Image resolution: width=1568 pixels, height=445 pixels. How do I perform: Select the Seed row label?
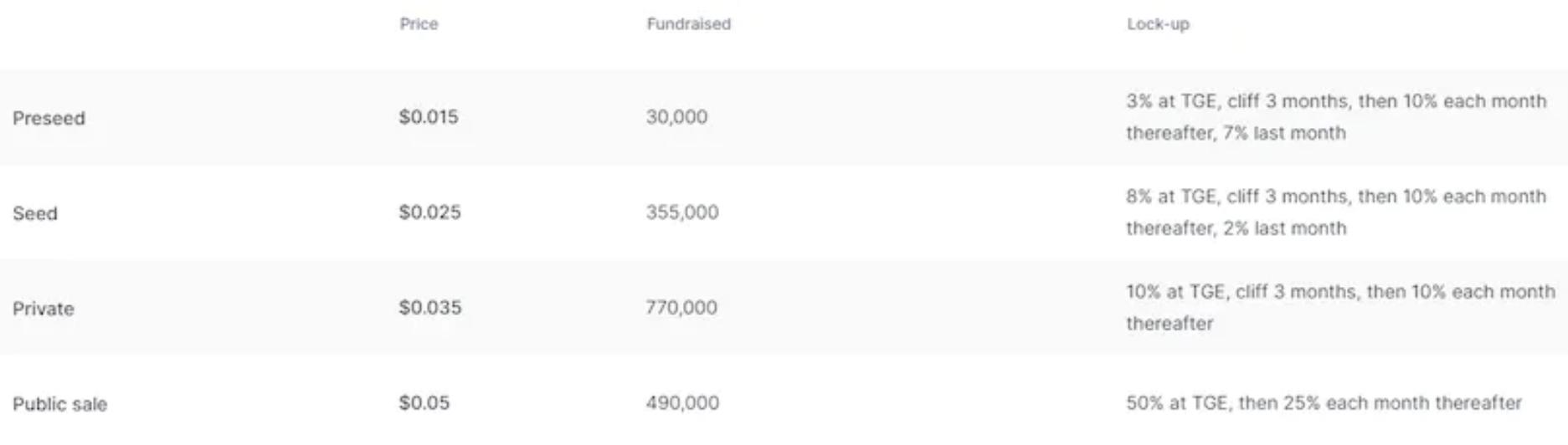tap(35, 213)
